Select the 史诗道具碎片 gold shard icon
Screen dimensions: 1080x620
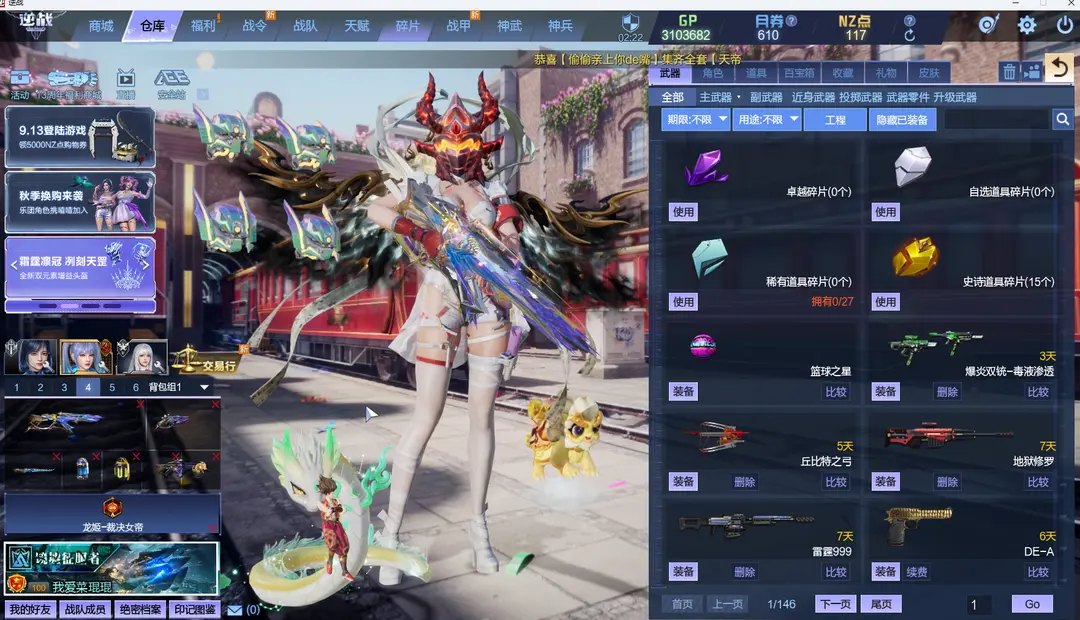(915, 257)
